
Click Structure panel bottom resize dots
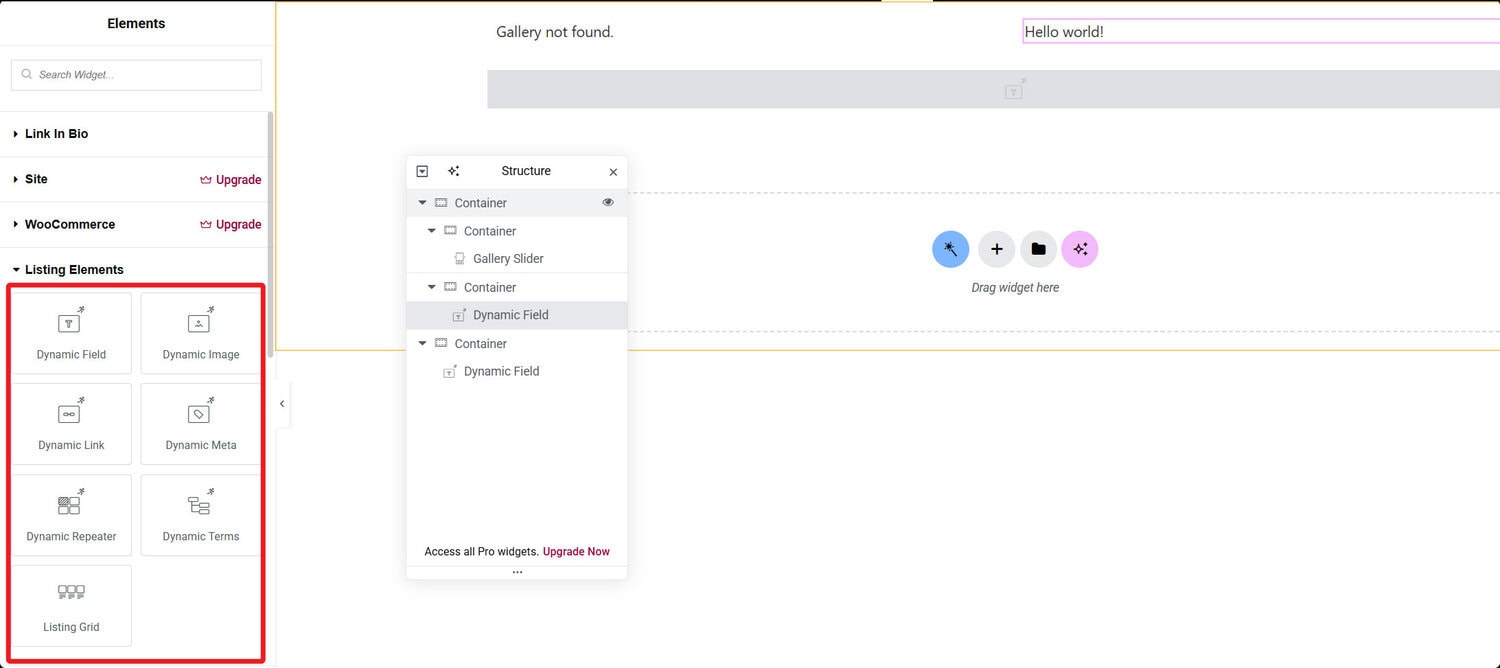[x=517, y=573]
